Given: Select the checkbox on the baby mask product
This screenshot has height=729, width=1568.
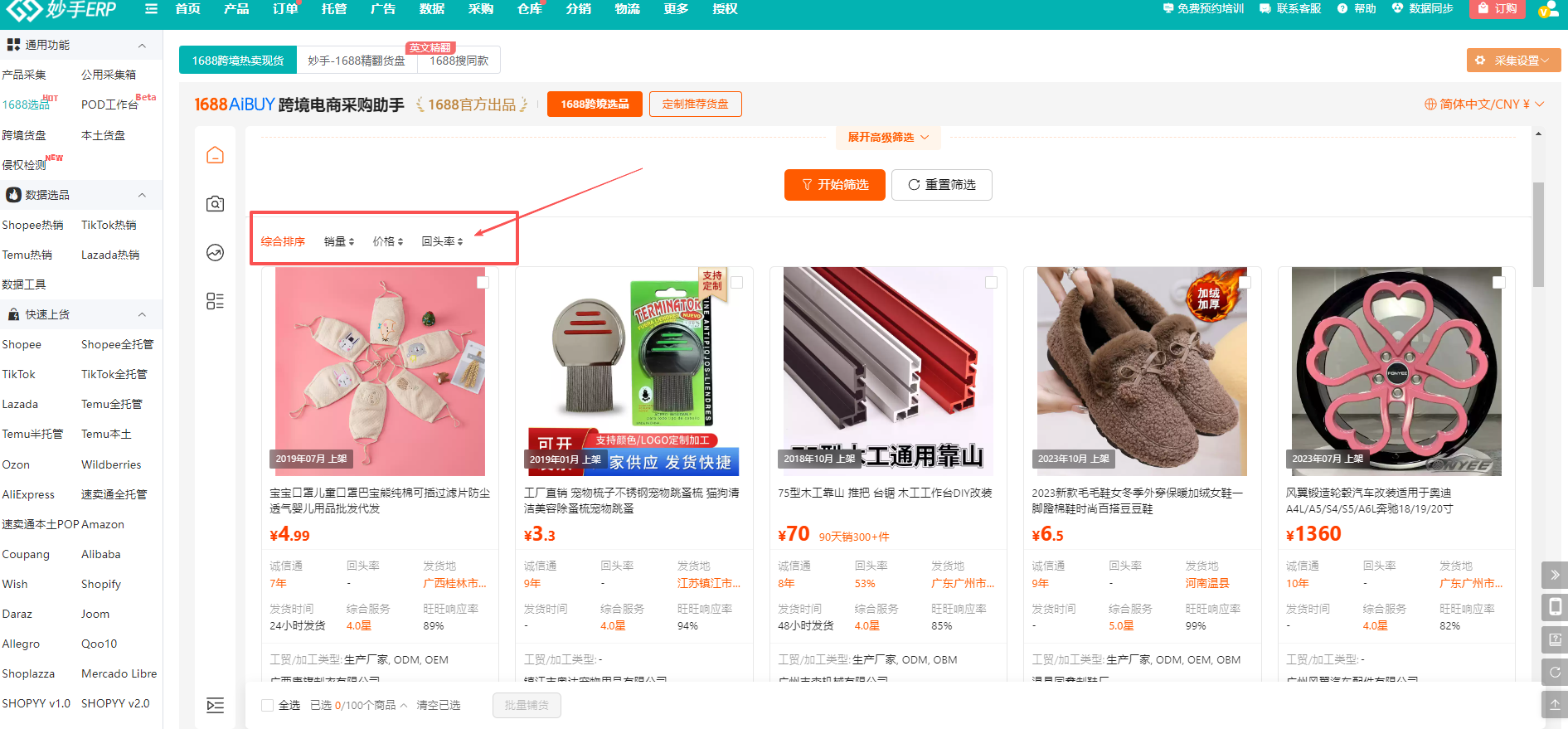Looking at the screenshot, I should (483, 283).
